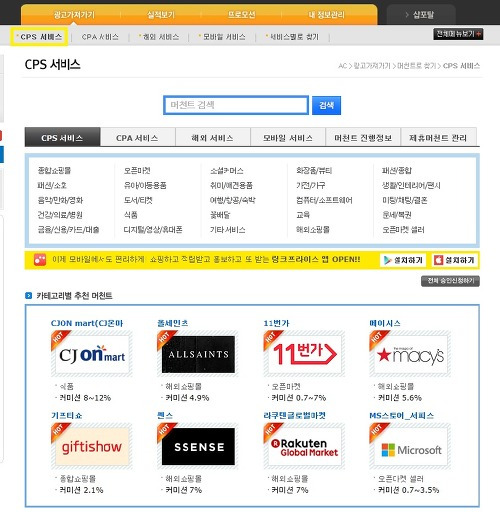Image resolution: width=500 pixels, height=518 pixels.
Task: Switch to the 모바일 서비스 tab
Action: tap(288, 137)
